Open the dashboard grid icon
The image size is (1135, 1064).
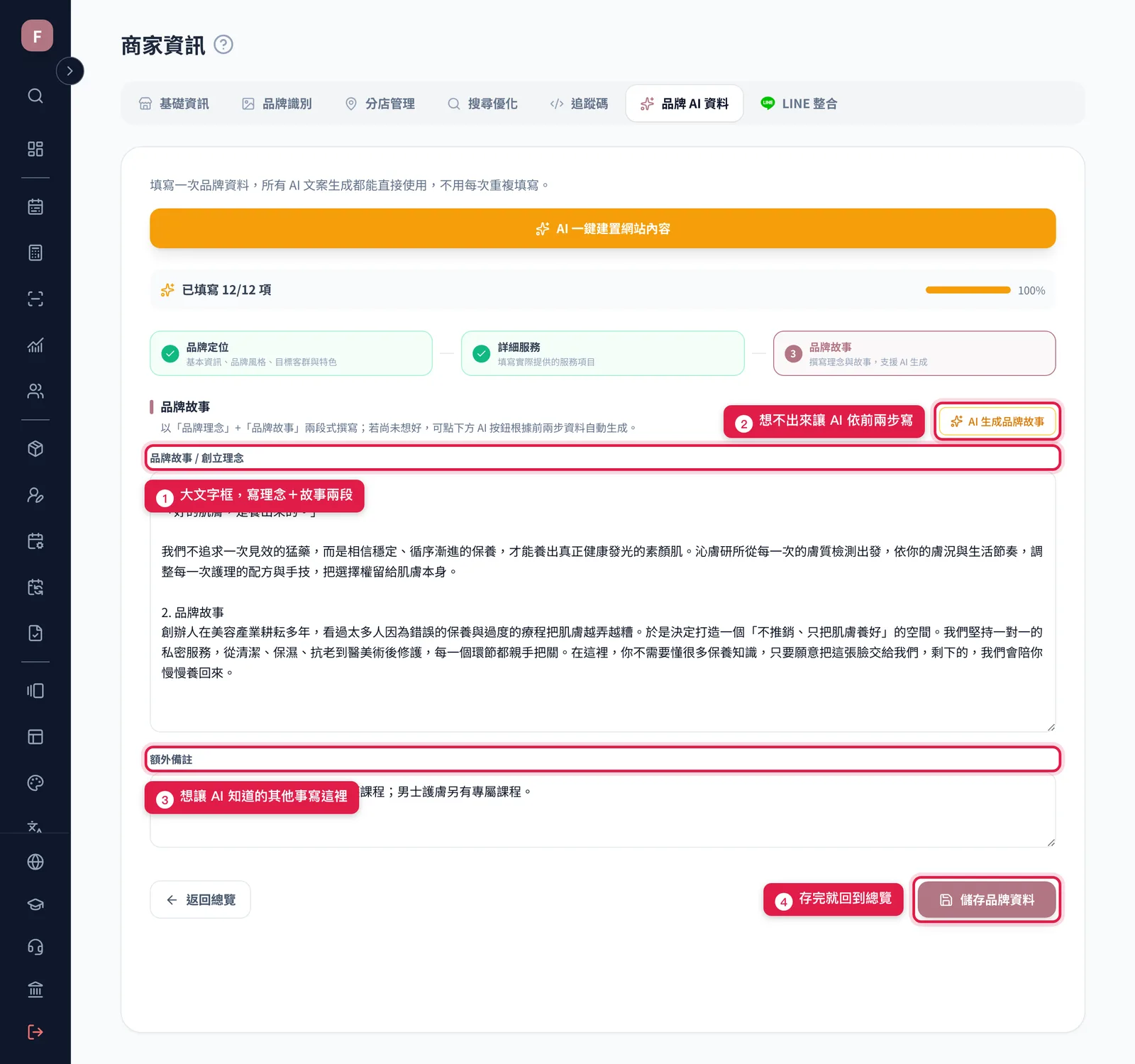[x=35, y=149]
